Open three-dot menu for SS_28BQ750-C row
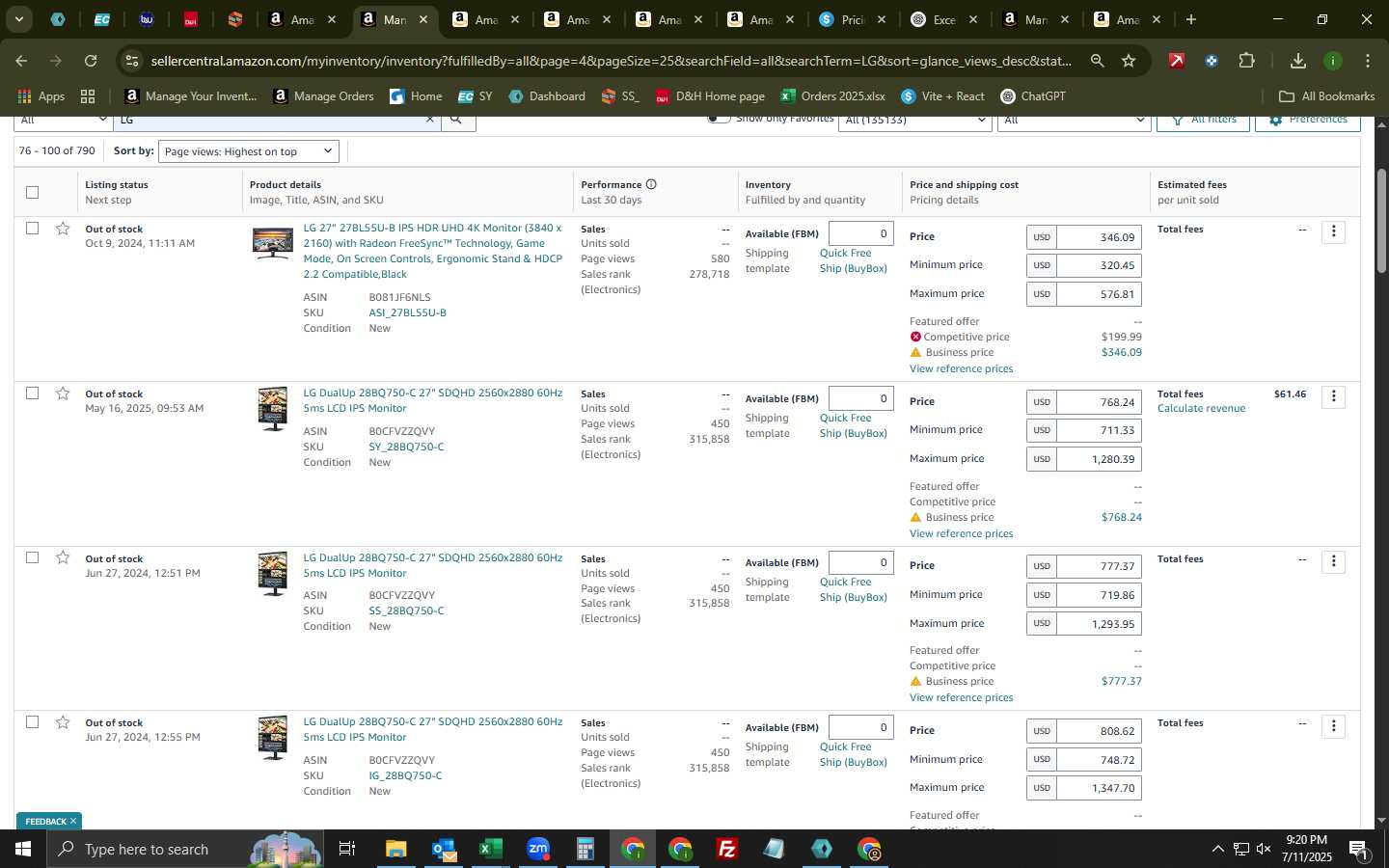 point(1333,561)
